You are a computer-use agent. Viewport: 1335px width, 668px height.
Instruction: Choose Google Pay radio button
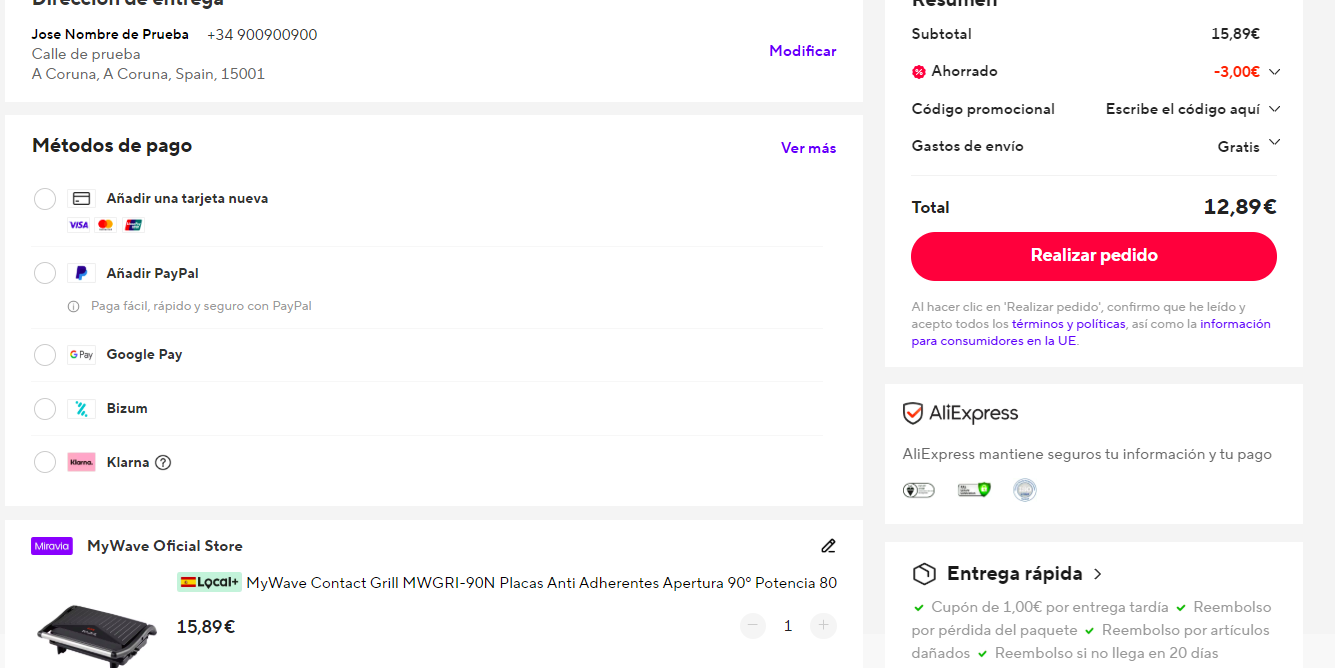coord(45,355)
